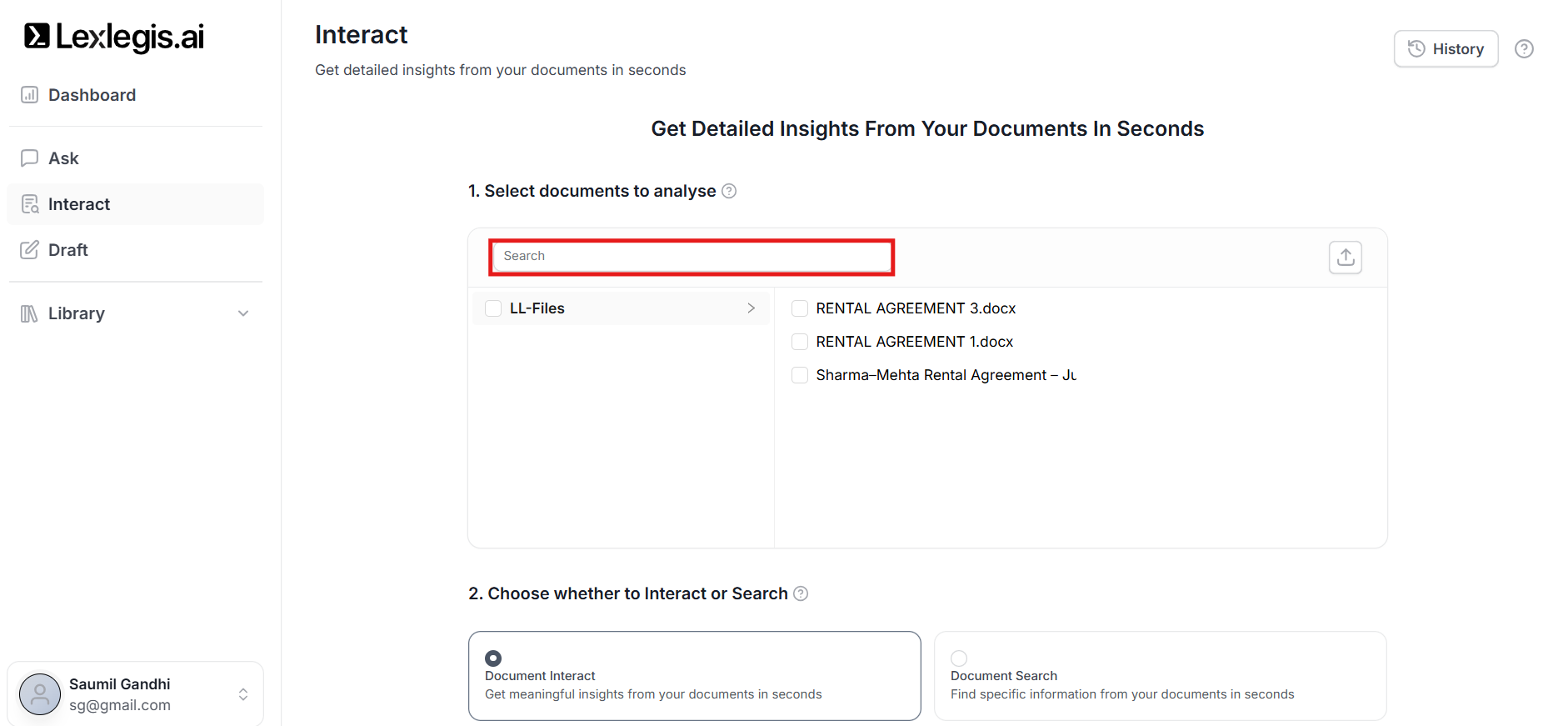Select the Interact sidebar item
The width and height of the screenshot is (1568, 726).
pos(79,204)
